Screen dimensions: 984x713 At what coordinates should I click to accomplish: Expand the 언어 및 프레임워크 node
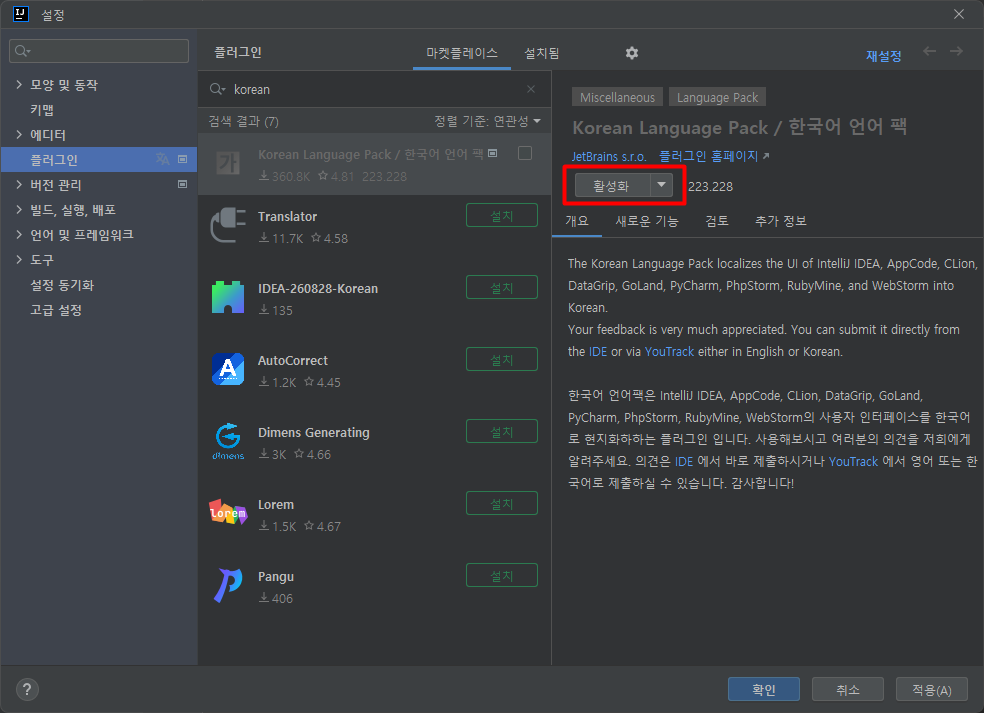[19, 235]
